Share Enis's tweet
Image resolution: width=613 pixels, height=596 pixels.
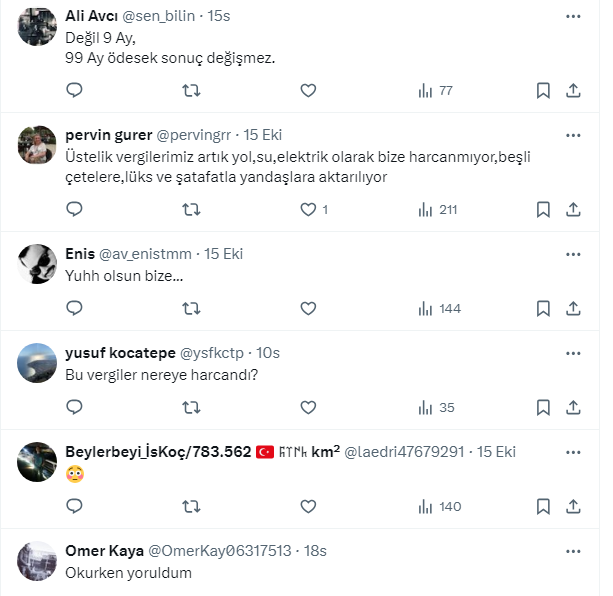coord(573,308)
